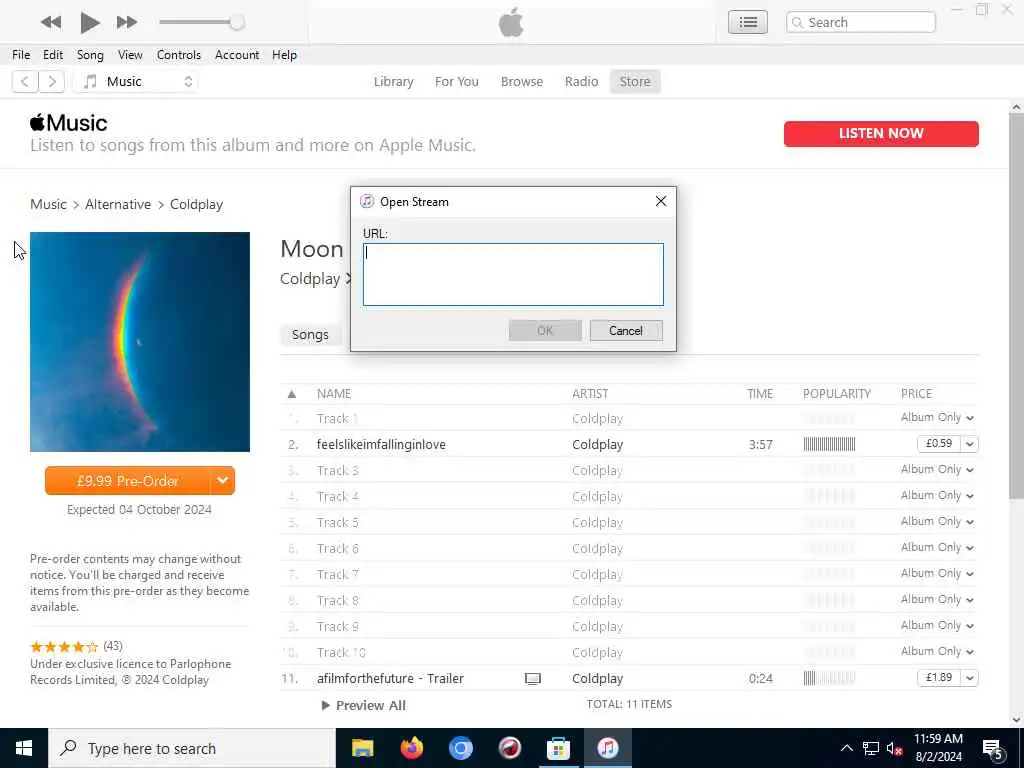
Task: Open the Music media picker dropdown
Action: pyautogui.click(x=136, y=82)
